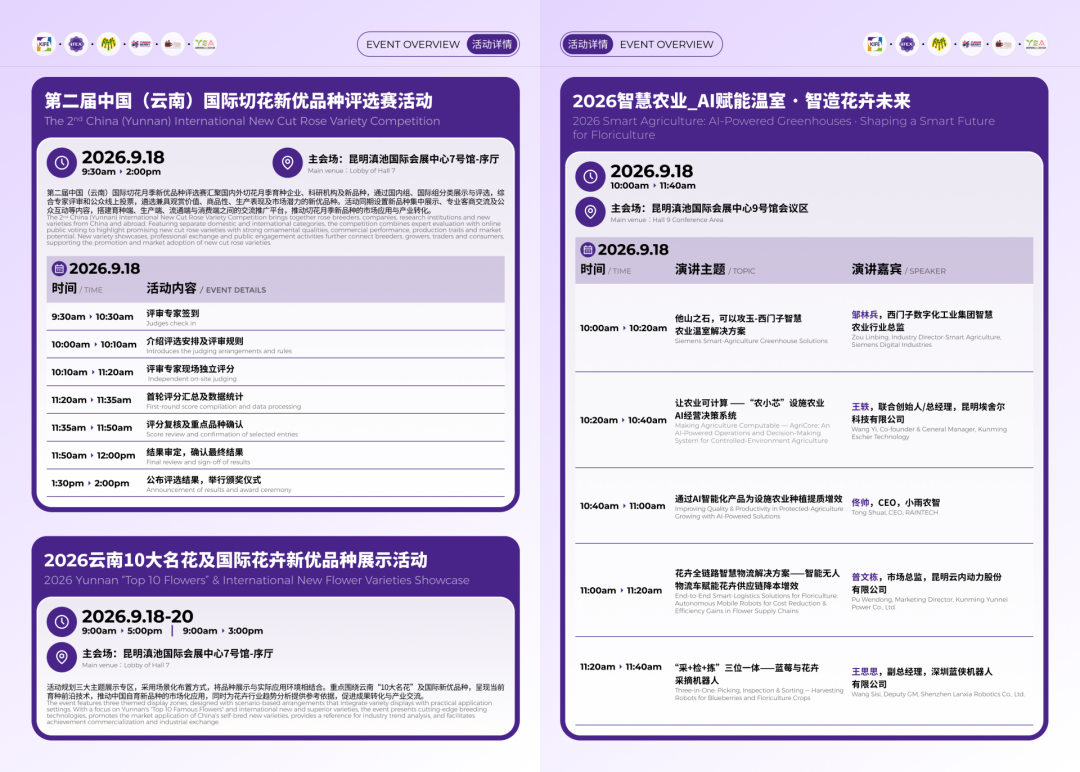Click speaker name 佟帅
This screenshot has height=772, width=1080.
(860, 503)
